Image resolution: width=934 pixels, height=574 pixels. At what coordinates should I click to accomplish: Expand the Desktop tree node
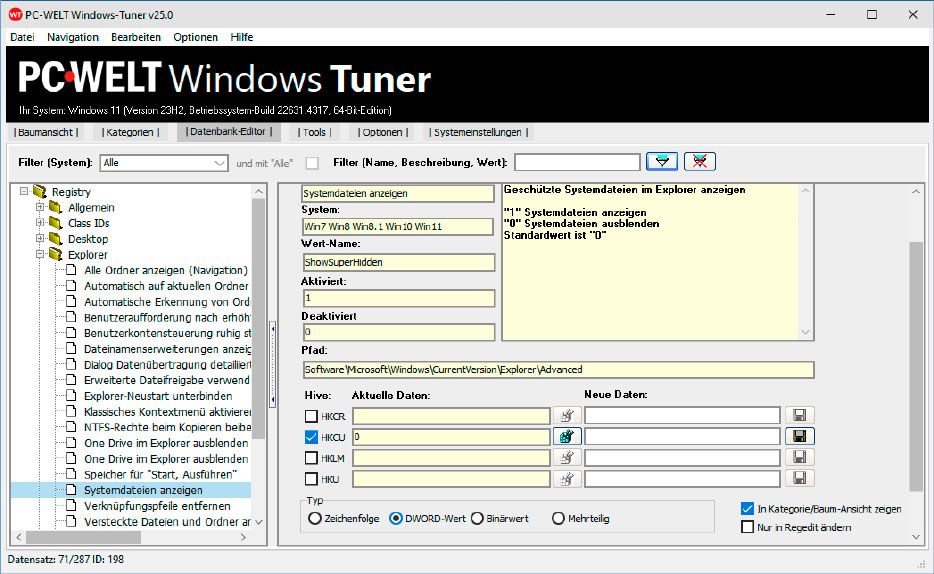point(39,238)
